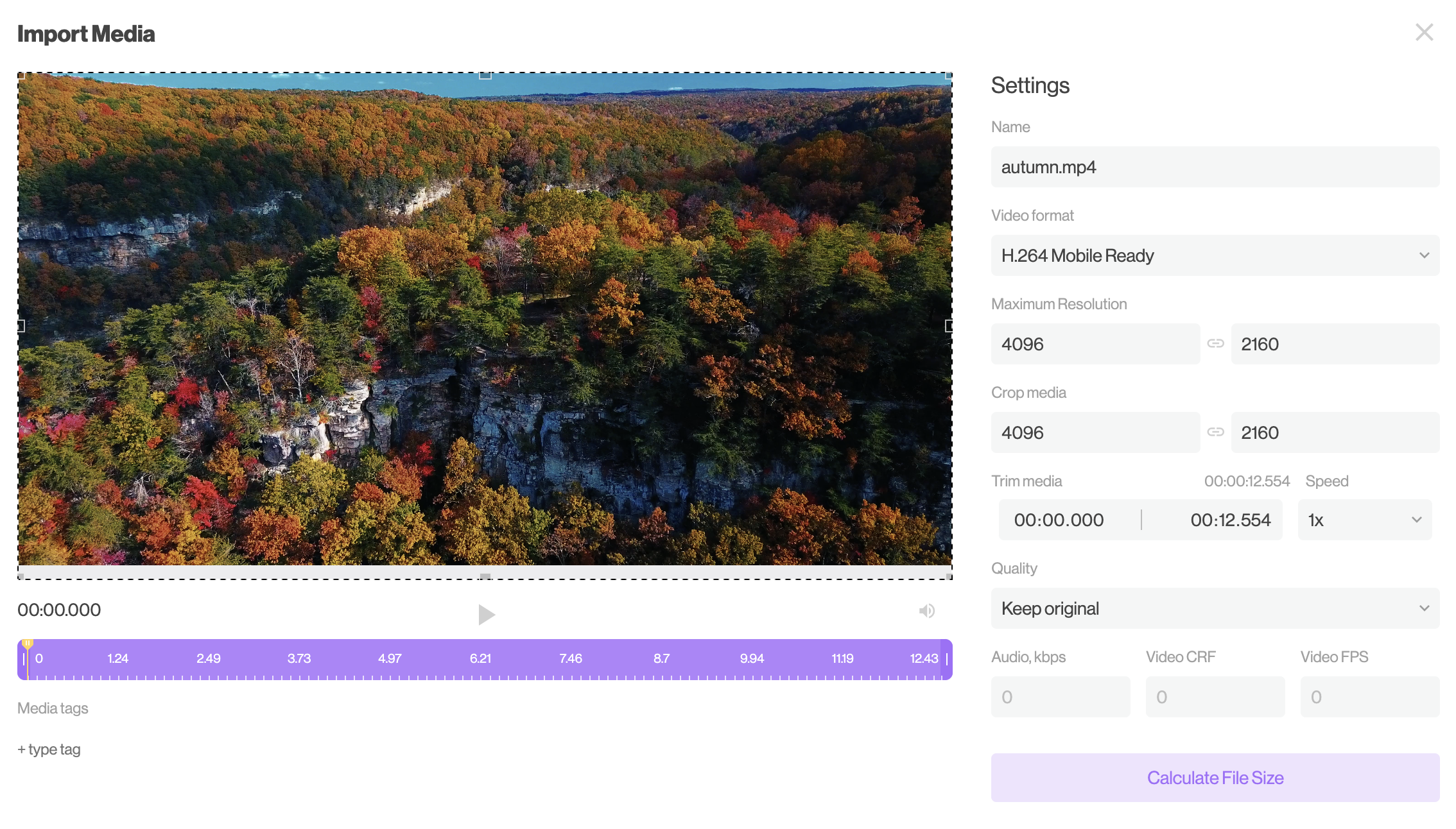1456x829 pixels.
Task: Click the type tag input
Action: tap(49, 749)
